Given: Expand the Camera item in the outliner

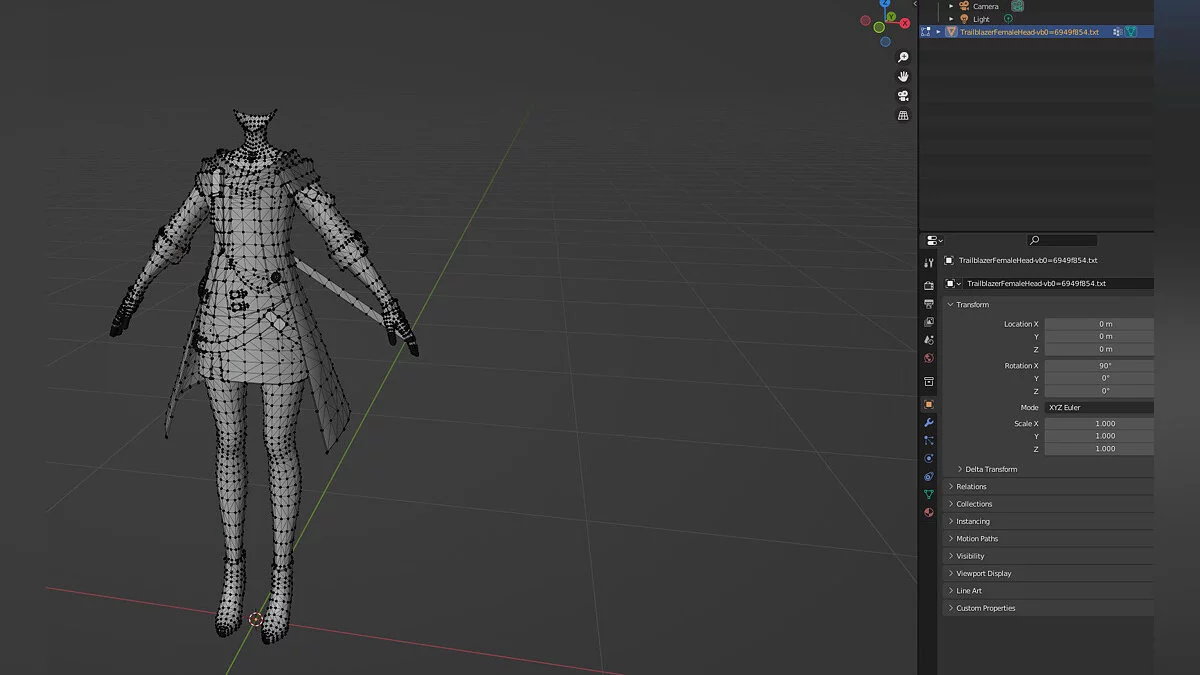Looking at the screenshot, I should pos(951,6).
